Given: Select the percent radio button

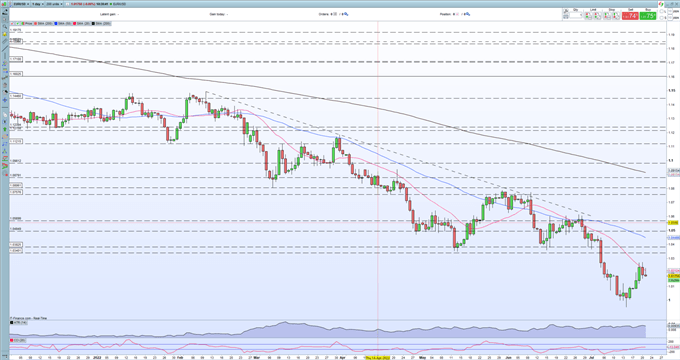Looking at the screenshot, I should click(661, 11).
